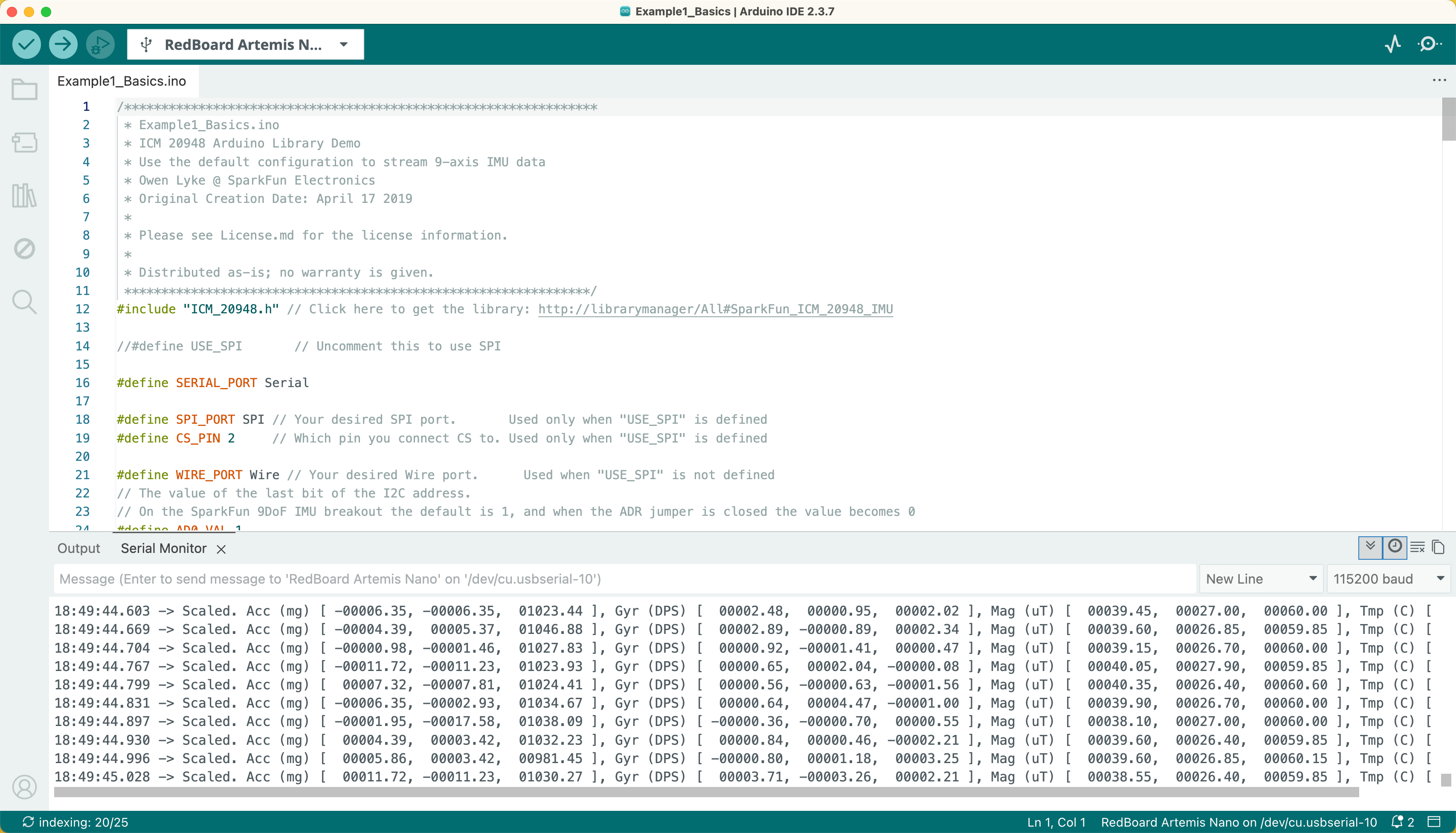Open the Library Manager panel

tap(24, 196)
